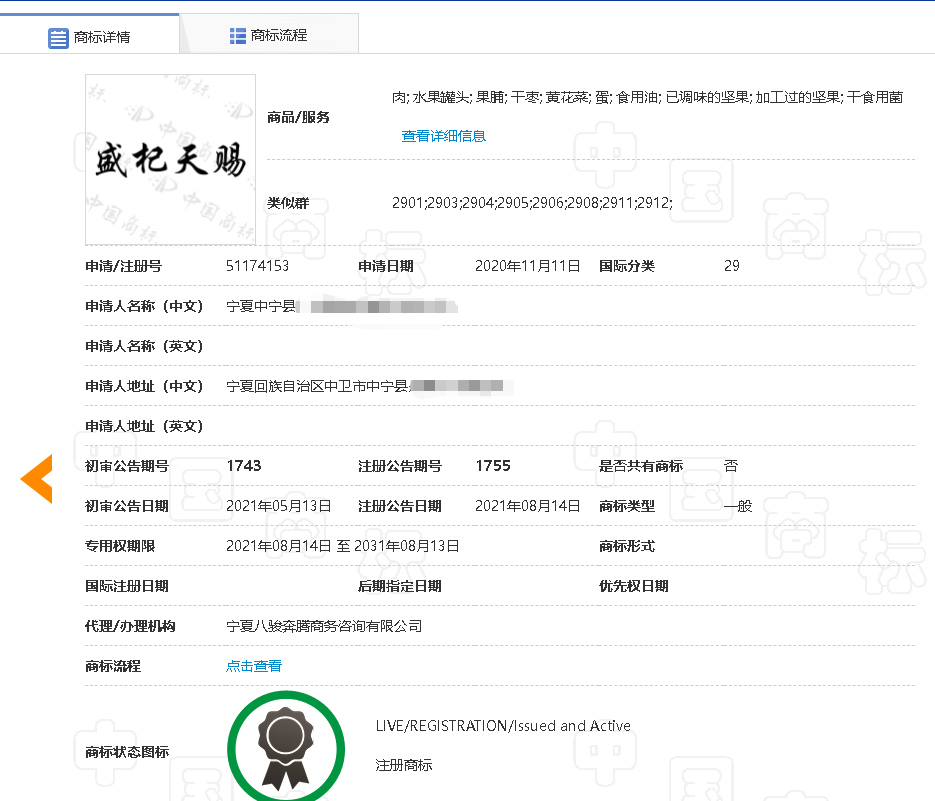Select the registration announcement date 2021年08月14日

point(527,506)
